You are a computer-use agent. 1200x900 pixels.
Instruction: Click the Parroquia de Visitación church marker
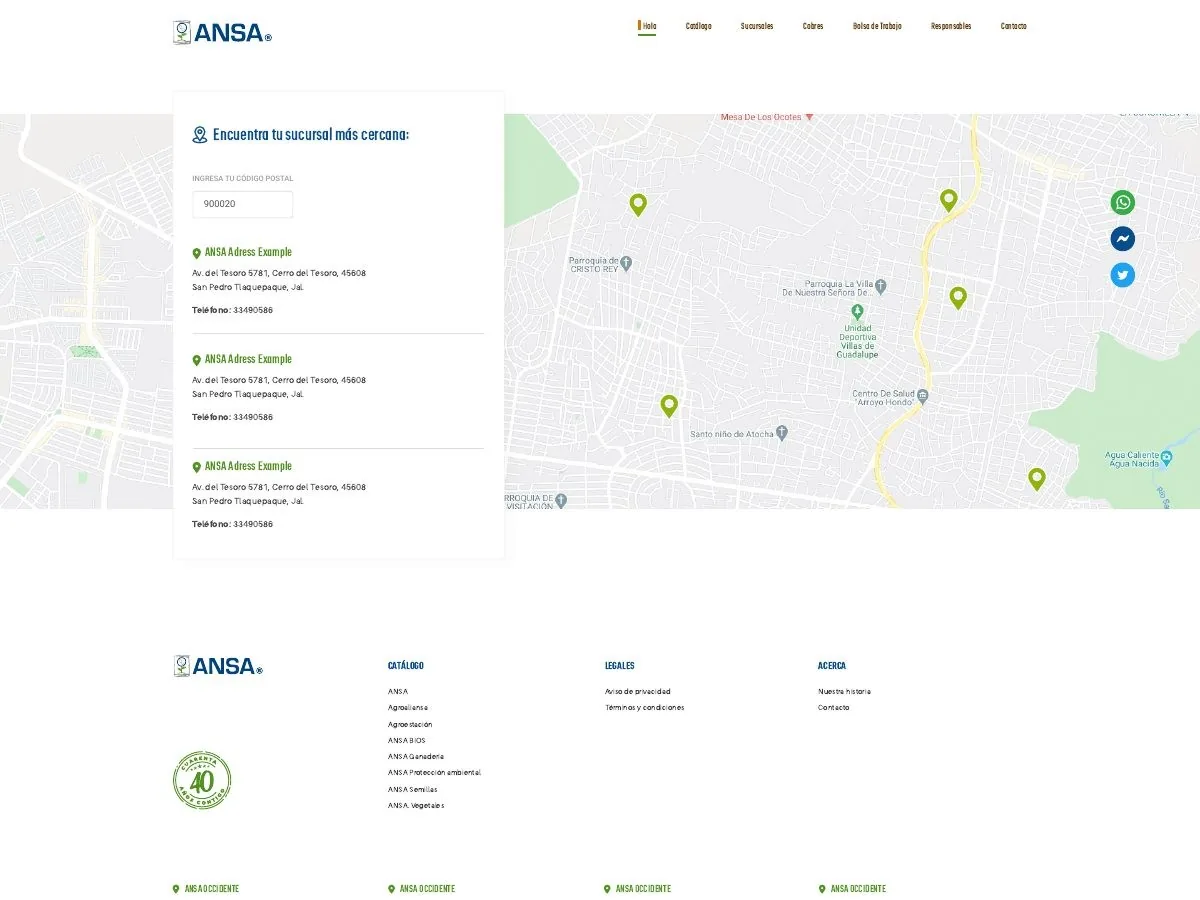[561, 499]
